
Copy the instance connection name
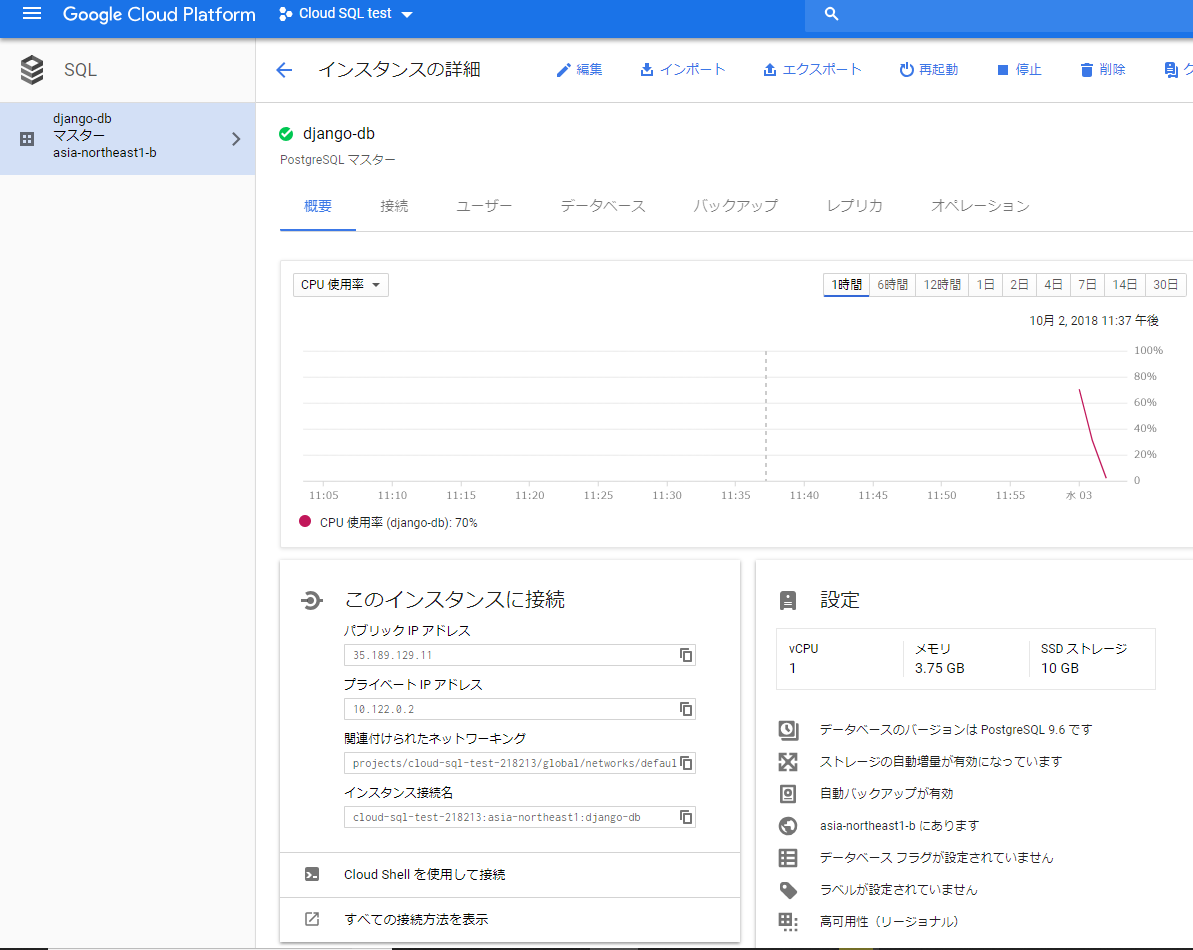point(686,817)
